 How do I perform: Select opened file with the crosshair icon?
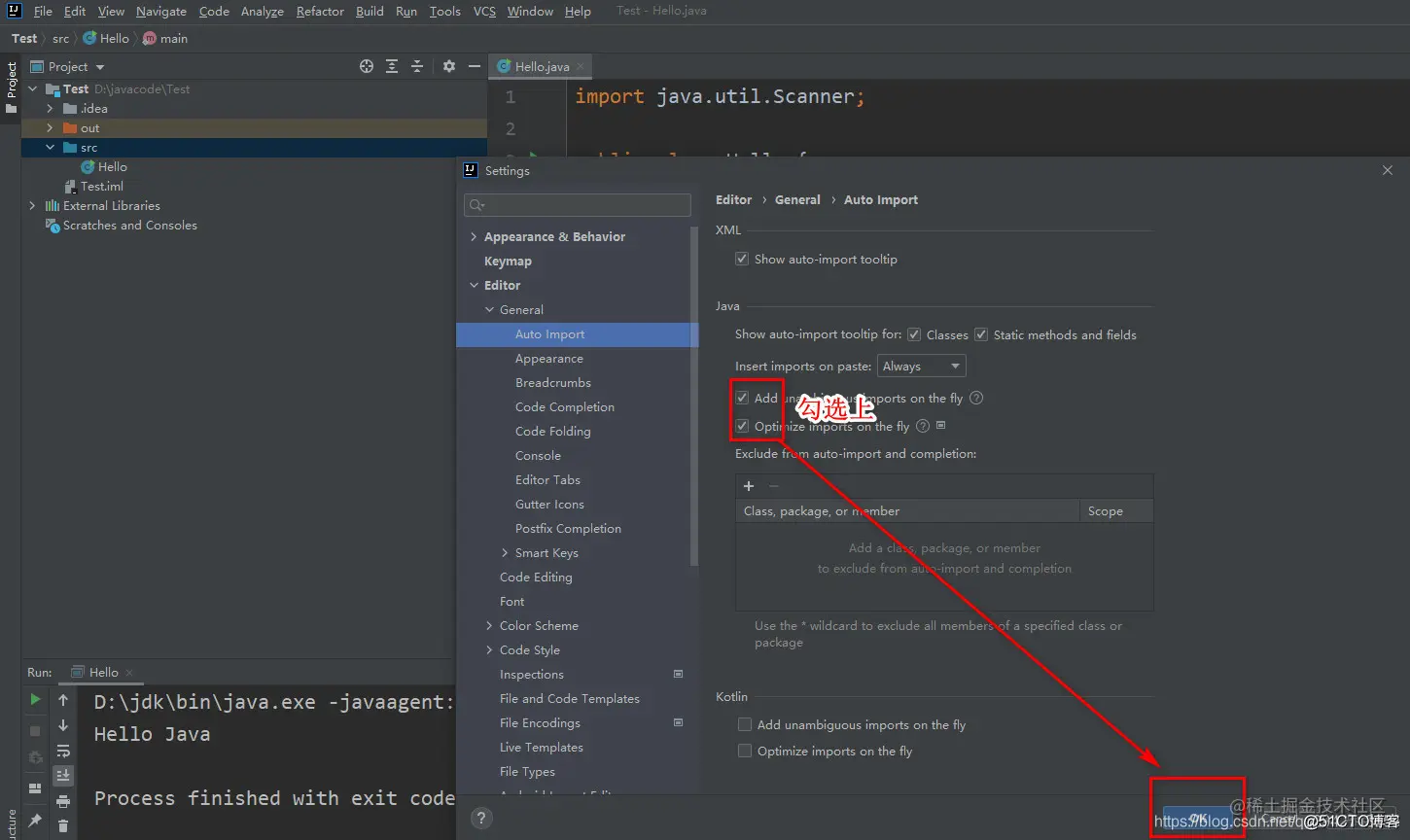tap(367, 66)
